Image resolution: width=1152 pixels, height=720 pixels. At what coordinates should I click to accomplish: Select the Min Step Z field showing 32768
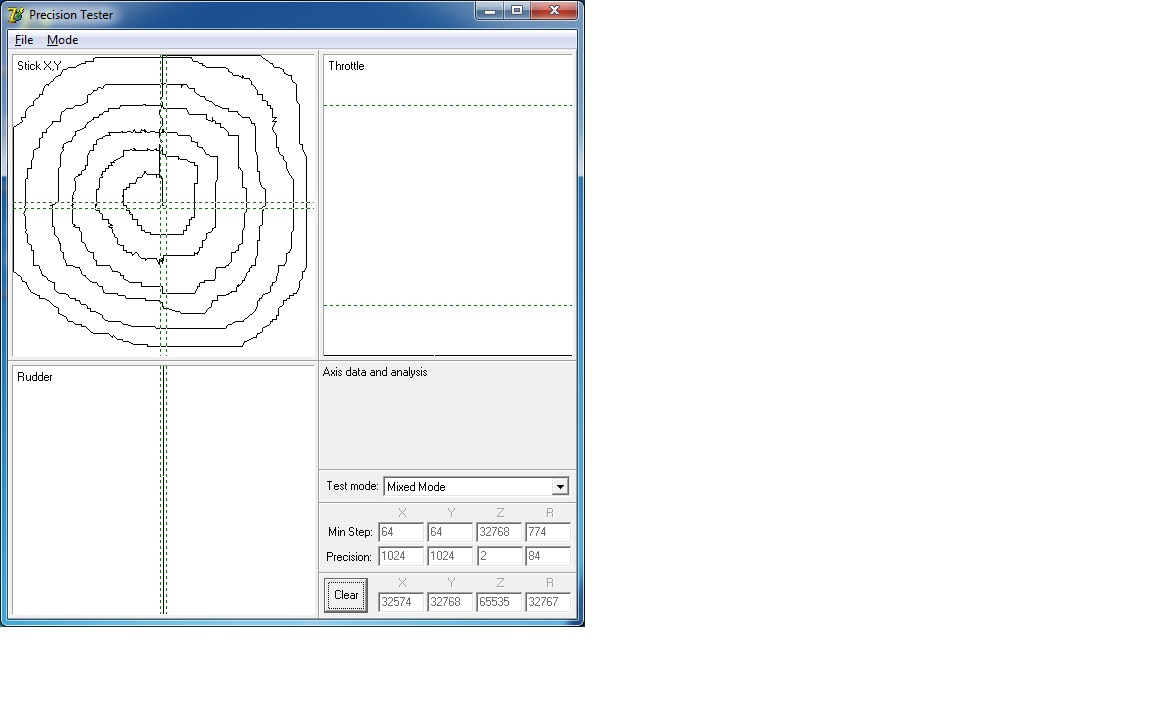[x=499, y=532]
